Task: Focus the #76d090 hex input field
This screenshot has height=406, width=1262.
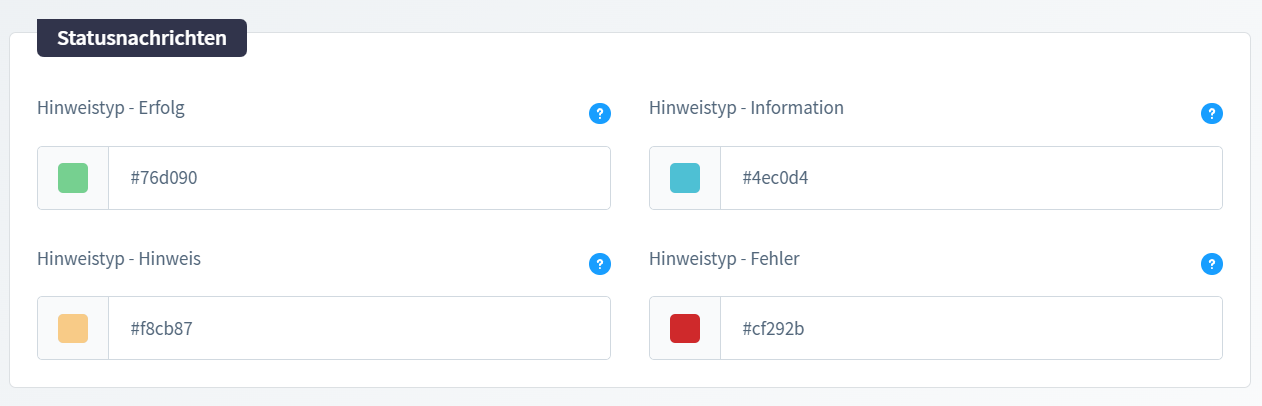Action: (359, 178)
